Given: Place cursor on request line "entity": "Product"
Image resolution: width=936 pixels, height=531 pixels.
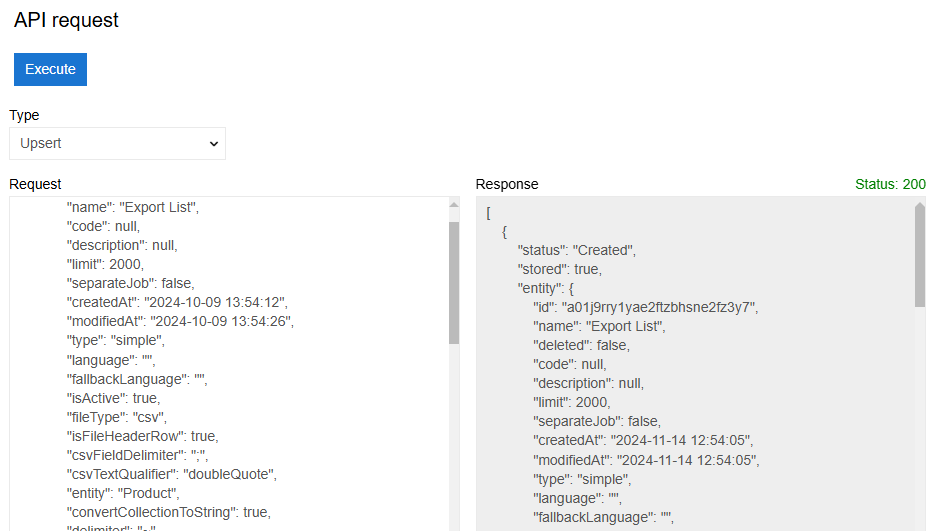Looking at the screenshot, I should [123, 493].
